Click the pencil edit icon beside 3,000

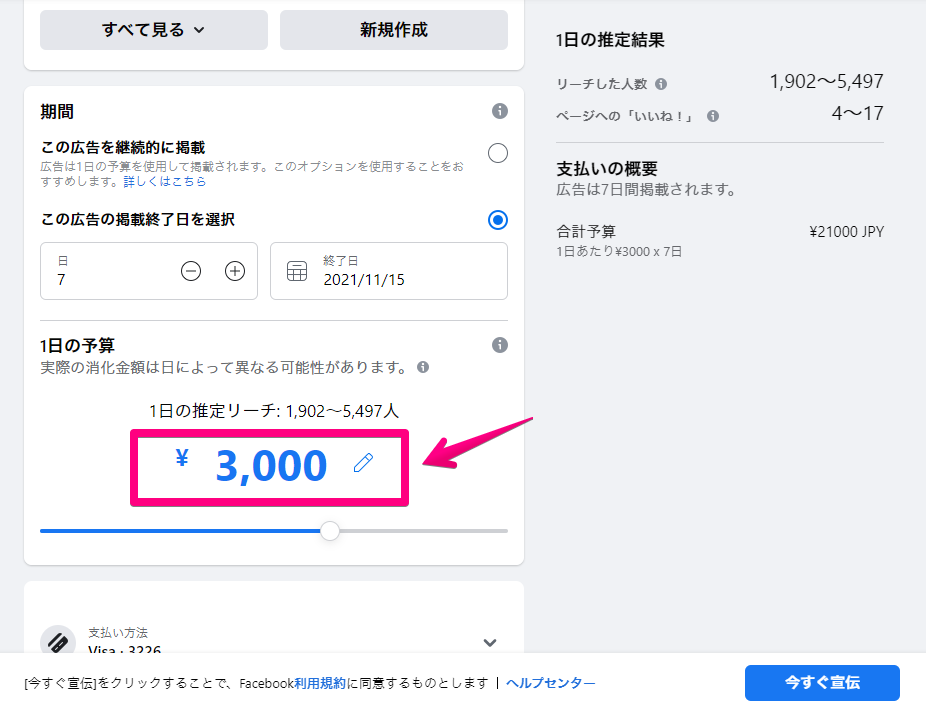(363, 463)
